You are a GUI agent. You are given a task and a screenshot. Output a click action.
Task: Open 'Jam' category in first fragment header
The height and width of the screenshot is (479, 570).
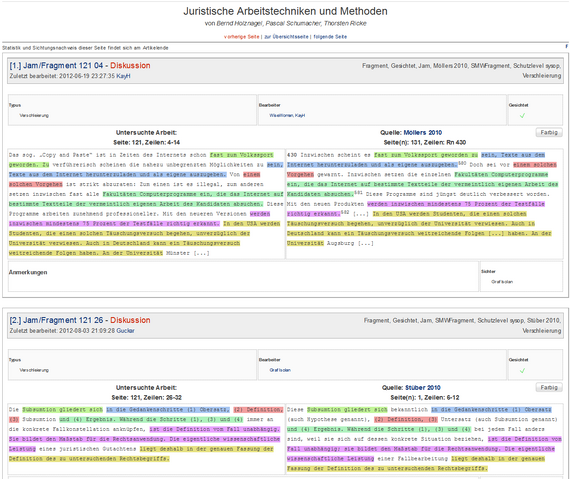pos(424,66)
